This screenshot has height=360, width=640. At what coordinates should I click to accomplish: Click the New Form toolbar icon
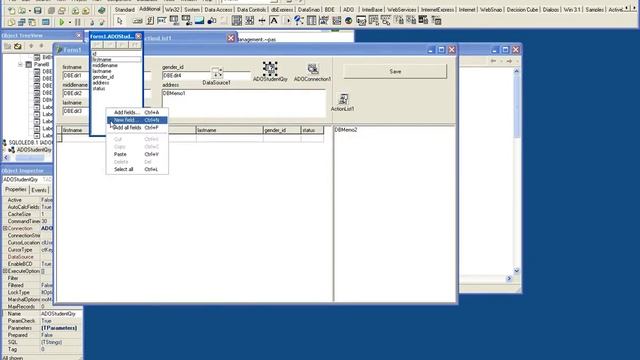pyautogui.click(x=46, y=22)
